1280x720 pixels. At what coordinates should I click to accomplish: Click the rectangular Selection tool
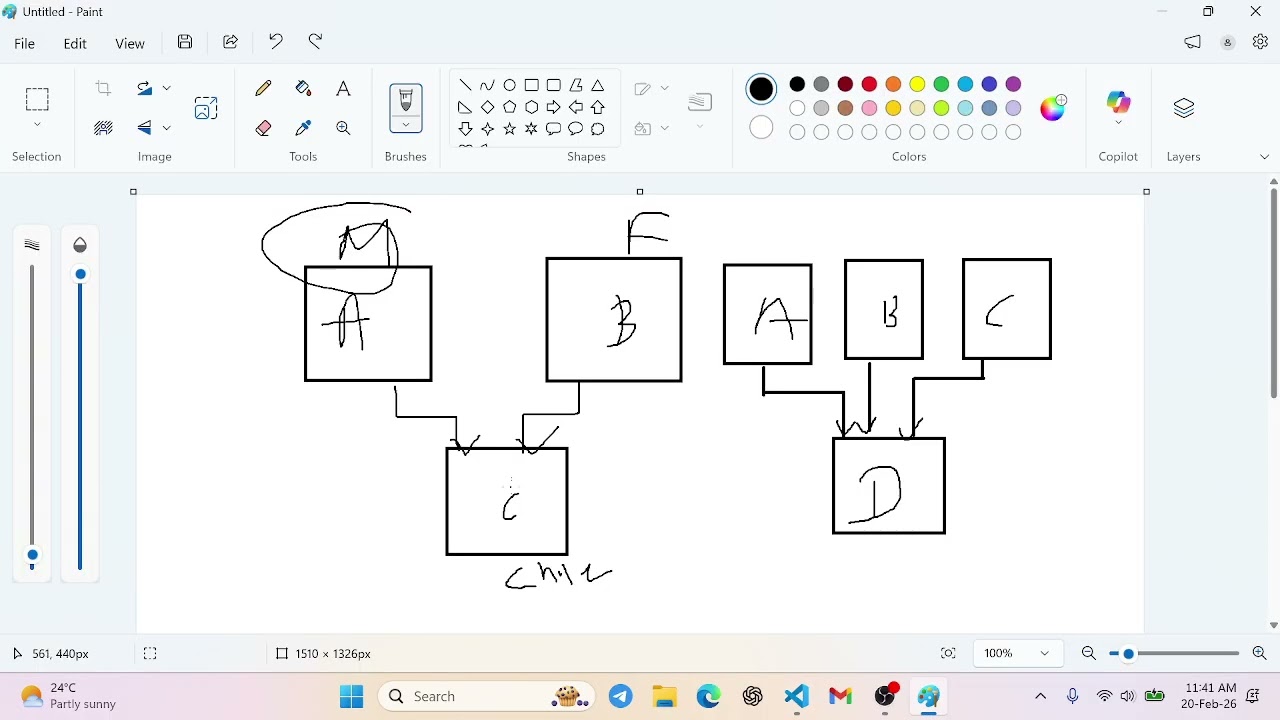[x=37, y=99]
